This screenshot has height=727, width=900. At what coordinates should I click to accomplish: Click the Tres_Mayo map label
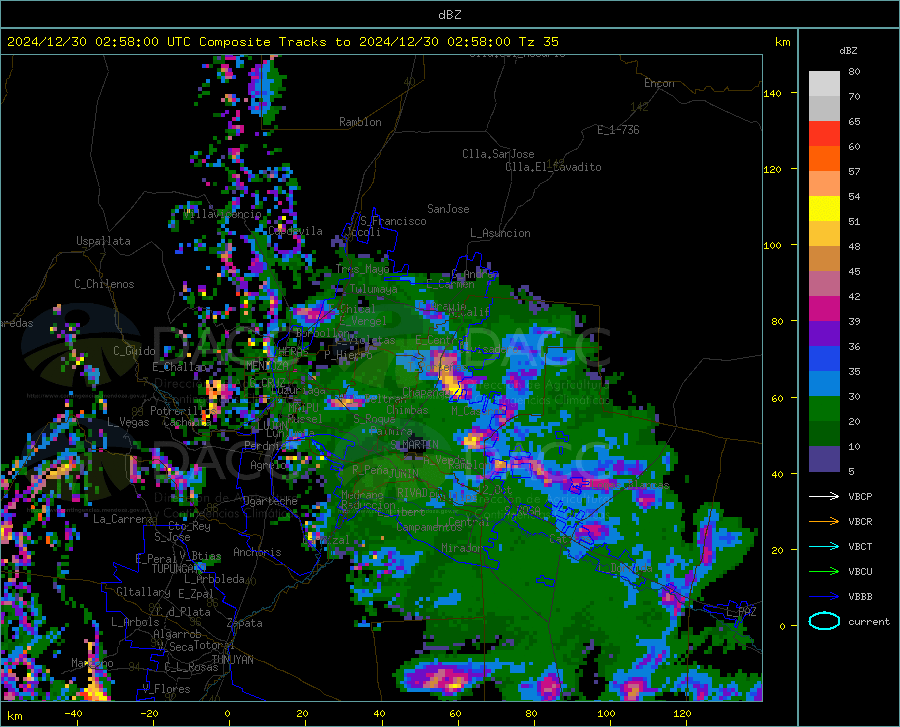click(x=362, y=269)
